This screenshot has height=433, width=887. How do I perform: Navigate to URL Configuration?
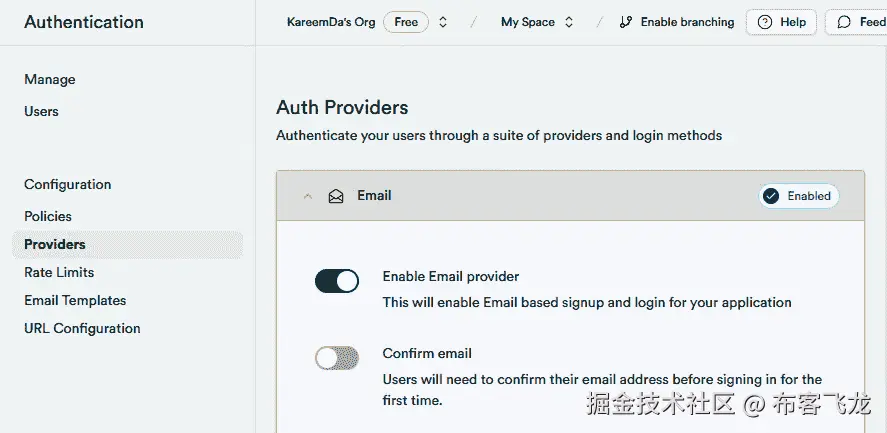pos(82,328)
